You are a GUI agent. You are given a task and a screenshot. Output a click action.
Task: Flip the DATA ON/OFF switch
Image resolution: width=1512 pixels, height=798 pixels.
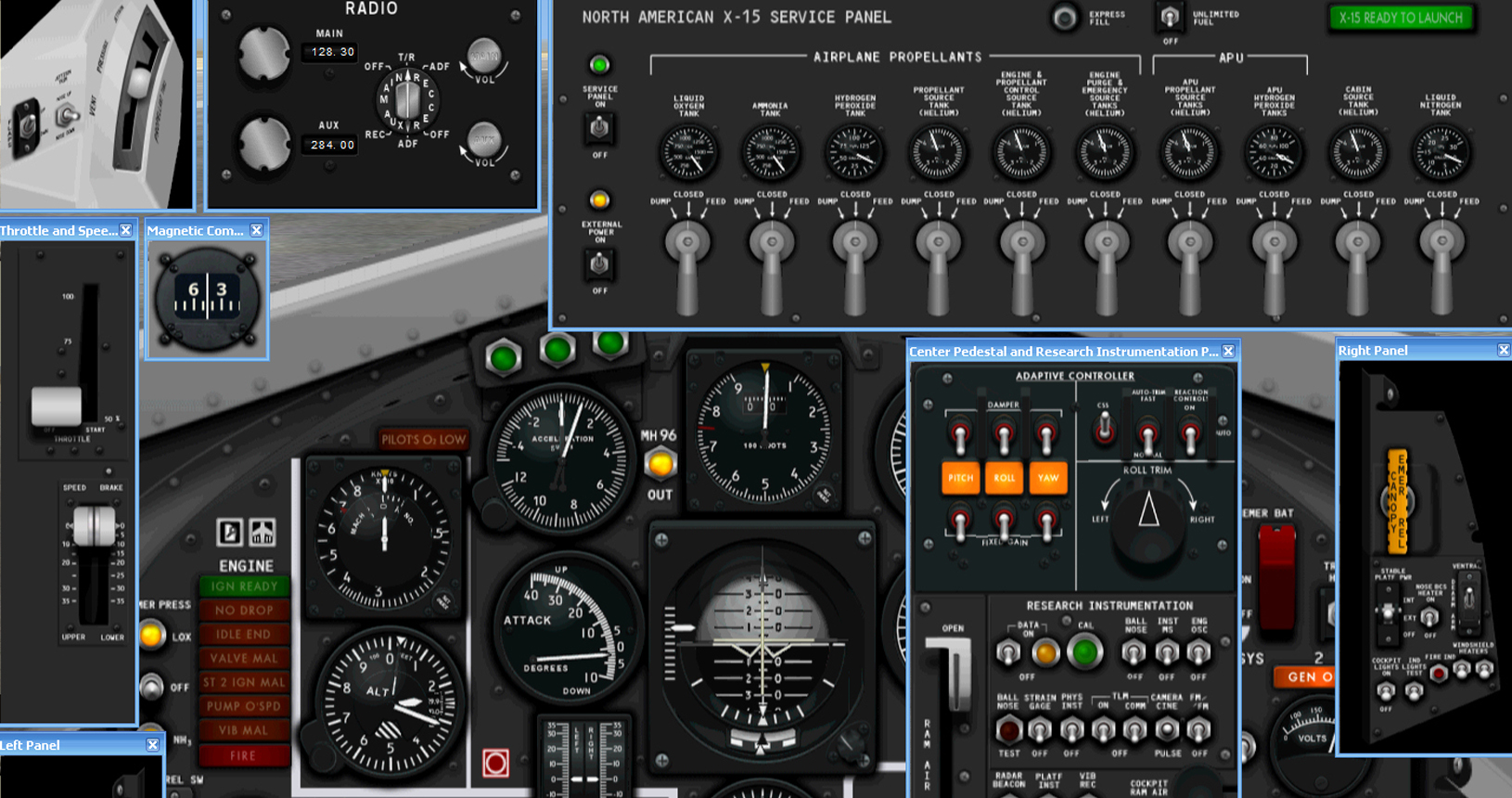[1008, 653]
